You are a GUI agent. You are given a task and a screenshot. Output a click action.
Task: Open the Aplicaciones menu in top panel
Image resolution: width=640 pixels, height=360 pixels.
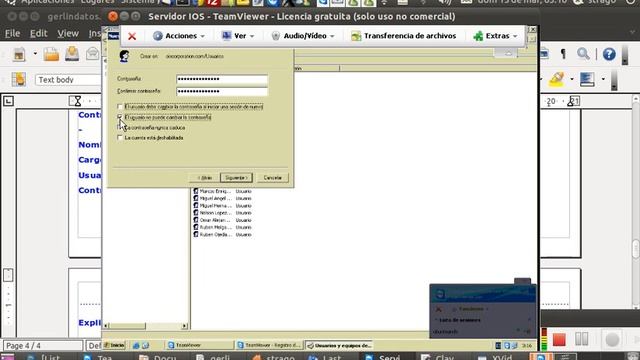tap(47, 2)
